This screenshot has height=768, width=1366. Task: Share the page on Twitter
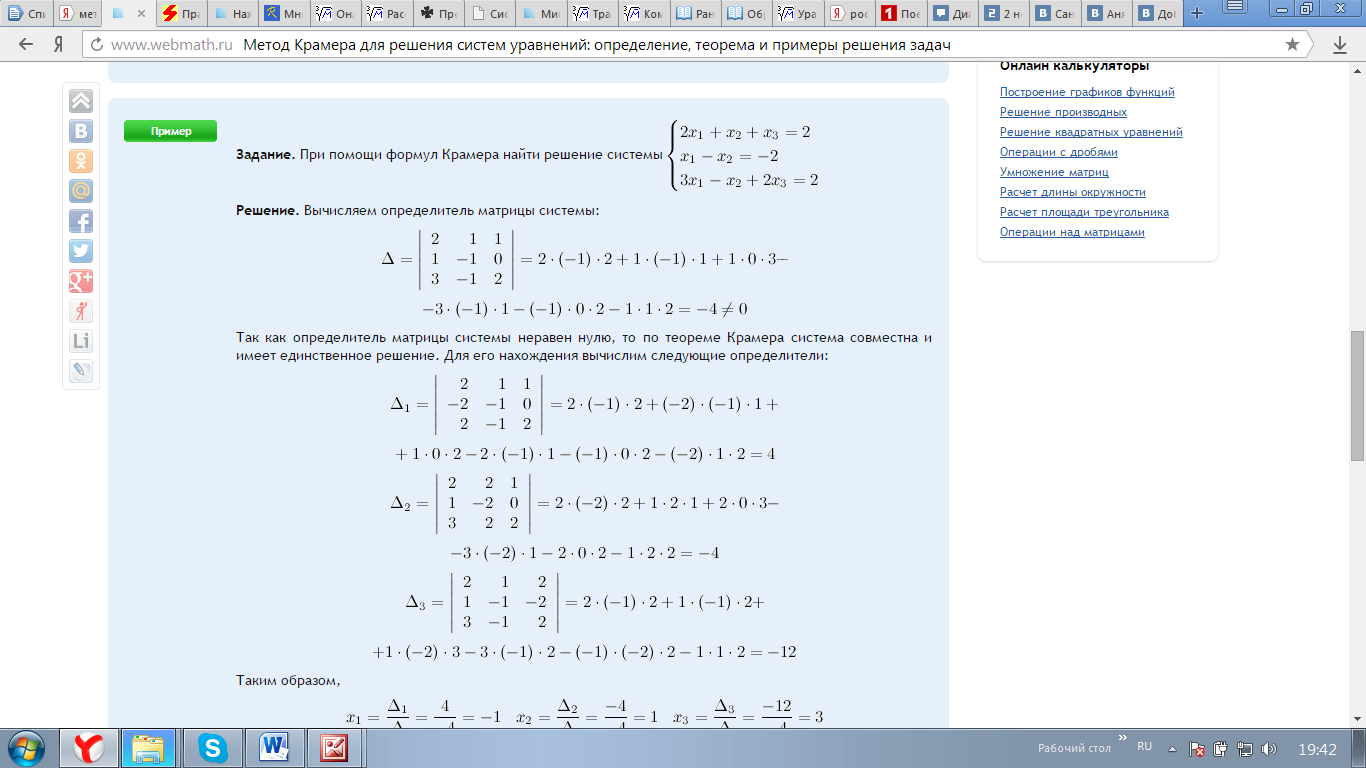(x=81, y=251)
